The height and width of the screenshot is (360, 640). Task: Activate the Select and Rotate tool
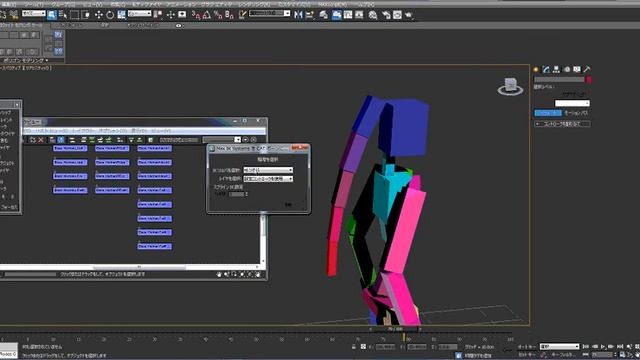click(110, 15)
